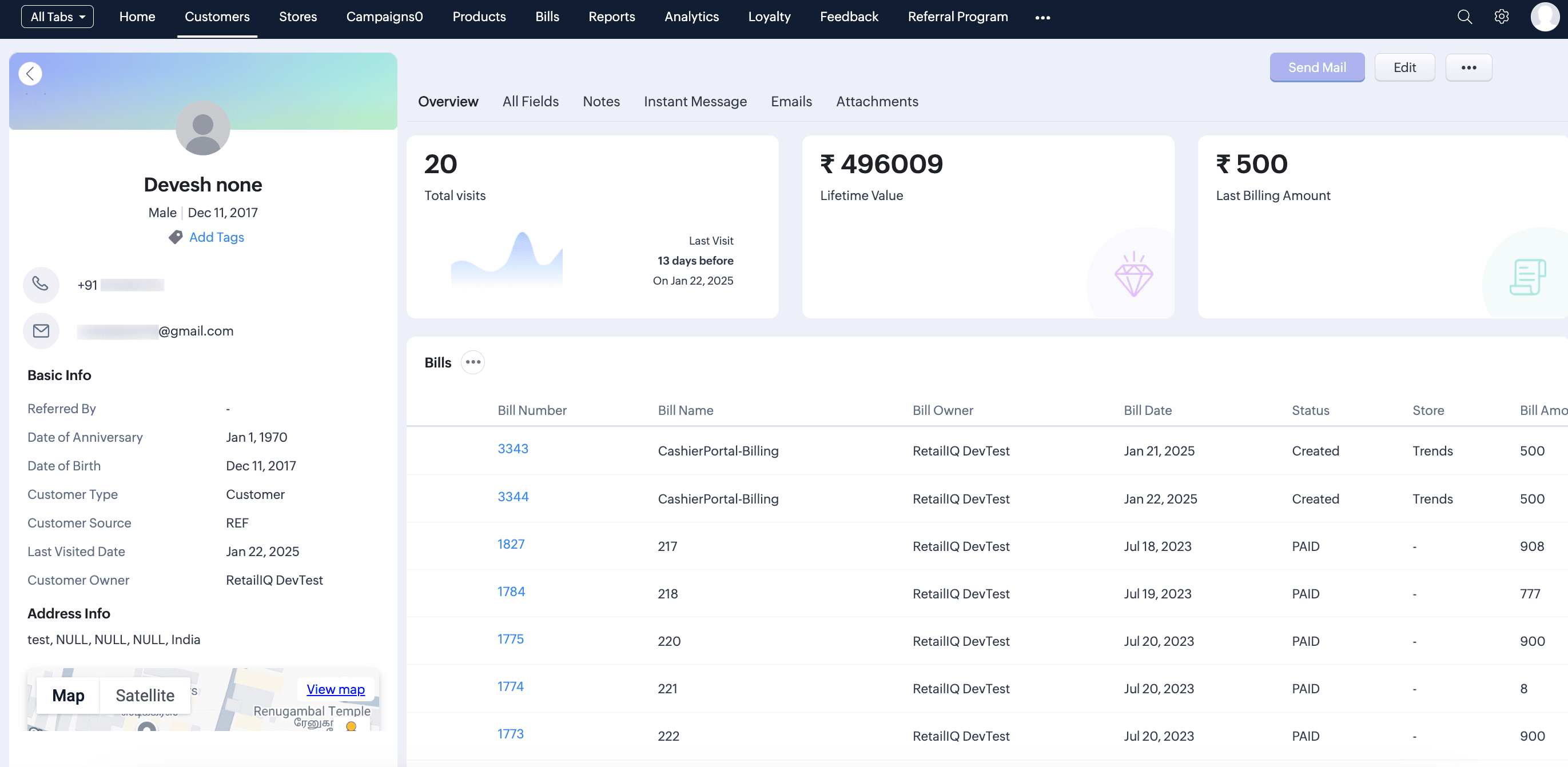Open Bills section three-dot options
The height and width of the screenshot is (767, 1568).
473,362
